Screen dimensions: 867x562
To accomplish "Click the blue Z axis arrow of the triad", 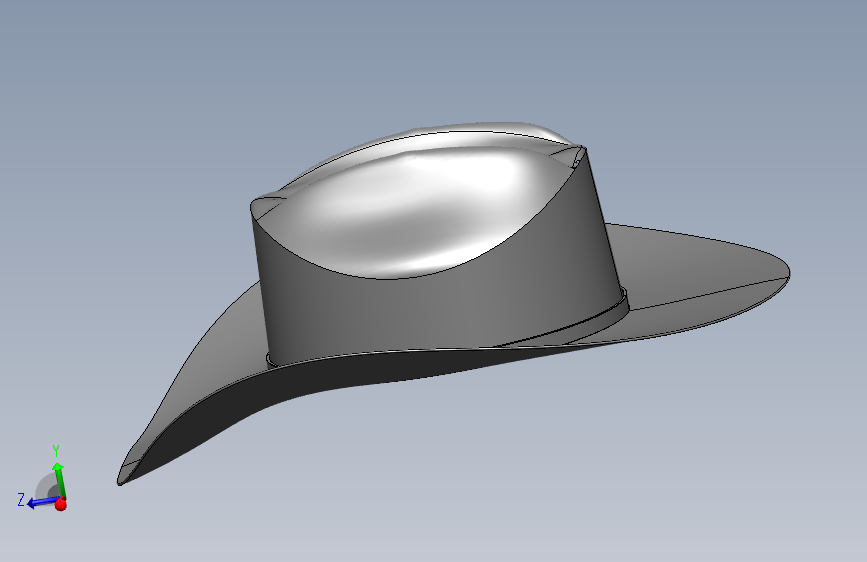I will [42, 502].
